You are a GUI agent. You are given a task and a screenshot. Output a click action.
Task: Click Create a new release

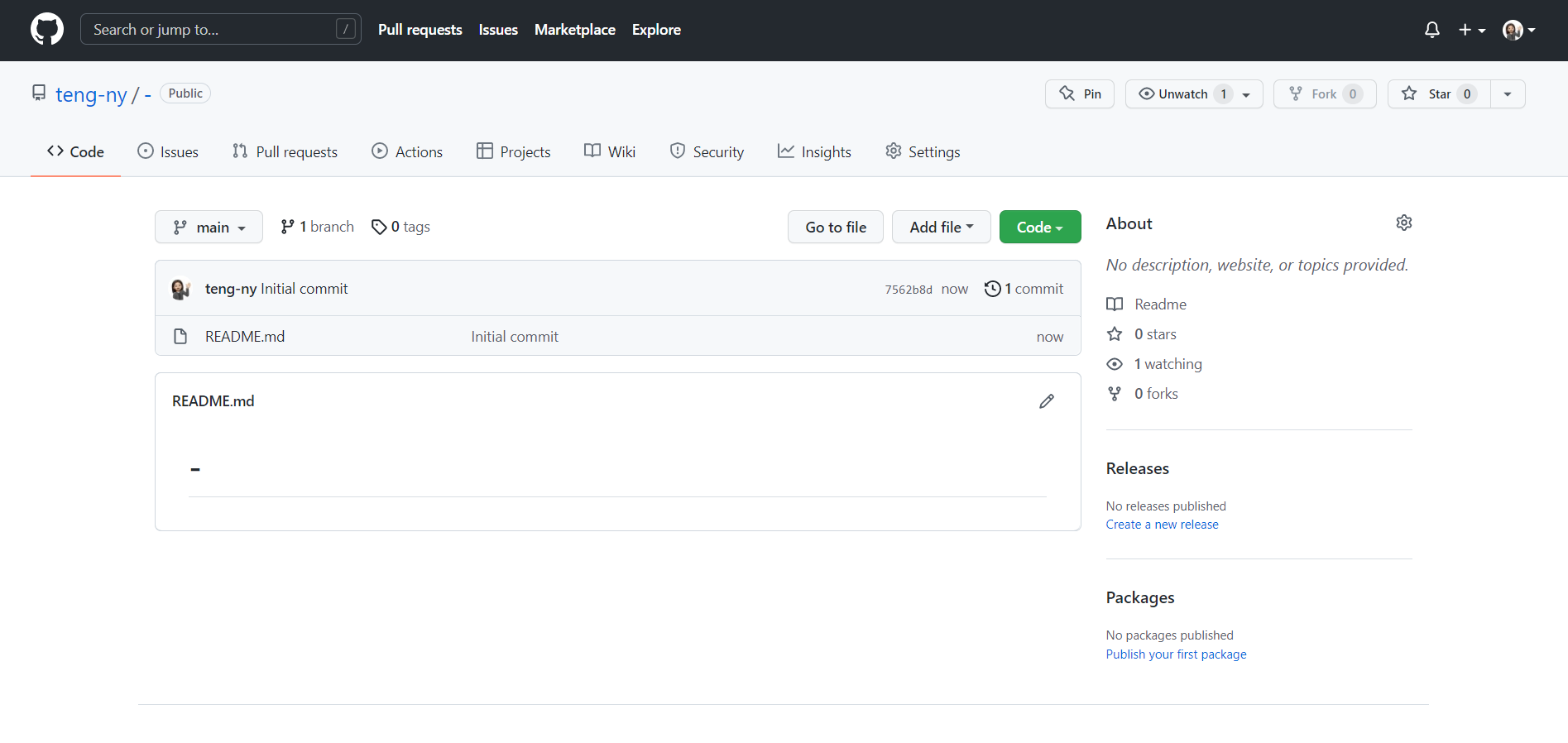tap(1163, 525)
